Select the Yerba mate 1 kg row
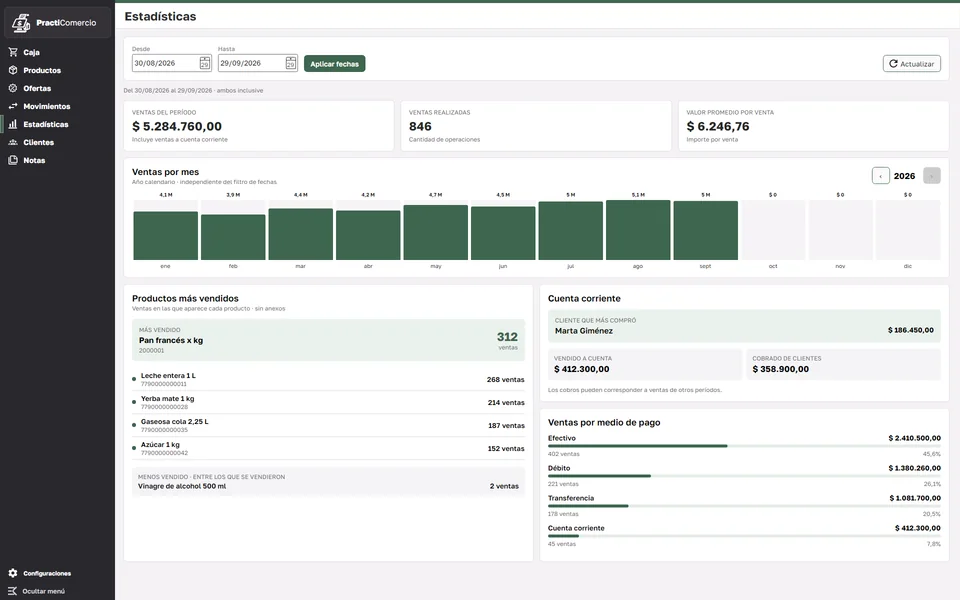 328,402
